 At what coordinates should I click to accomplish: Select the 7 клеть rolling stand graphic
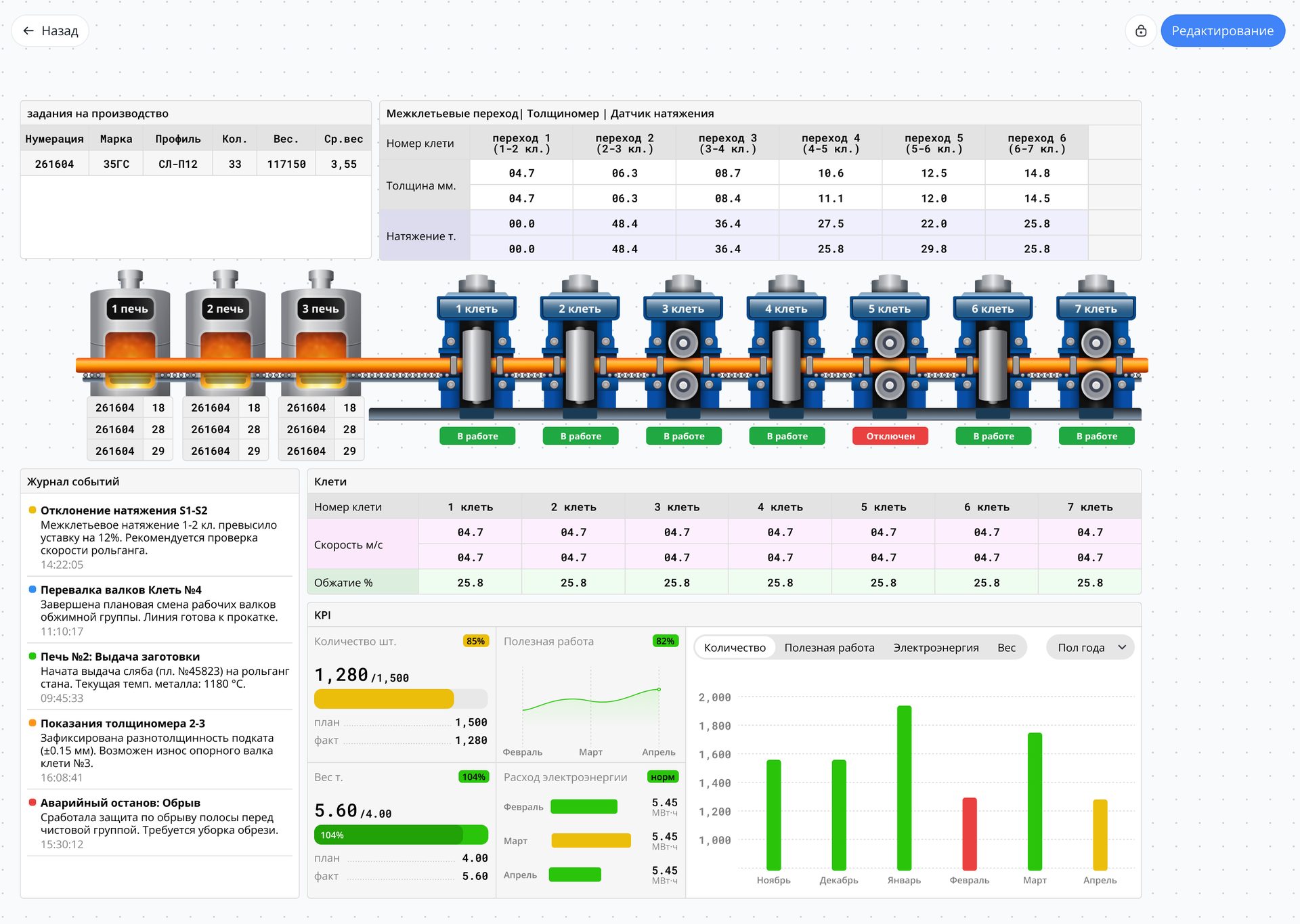tap(1096, 345)
